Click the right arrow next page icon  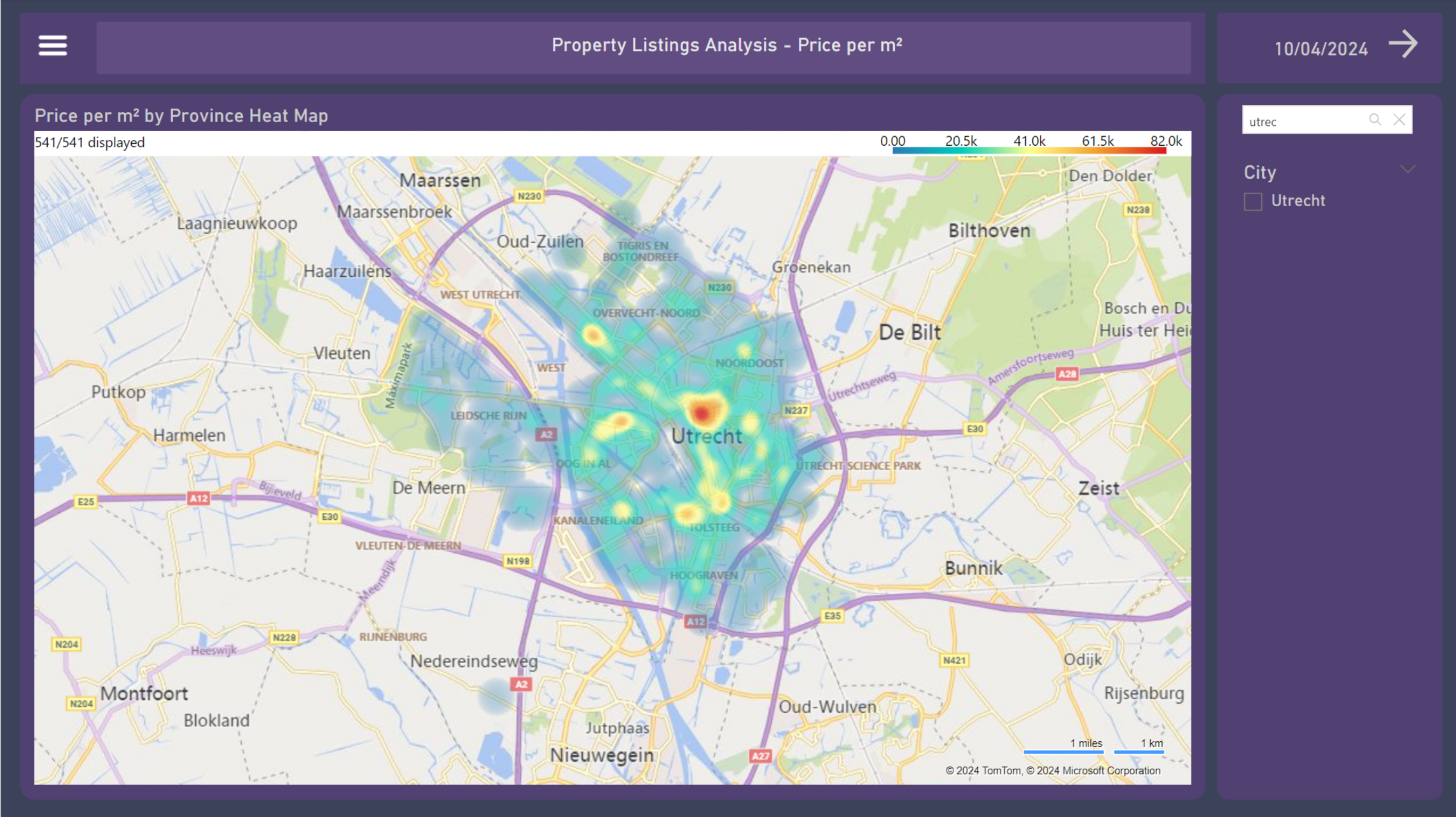pyautogui.click(x=1403, y=45)
